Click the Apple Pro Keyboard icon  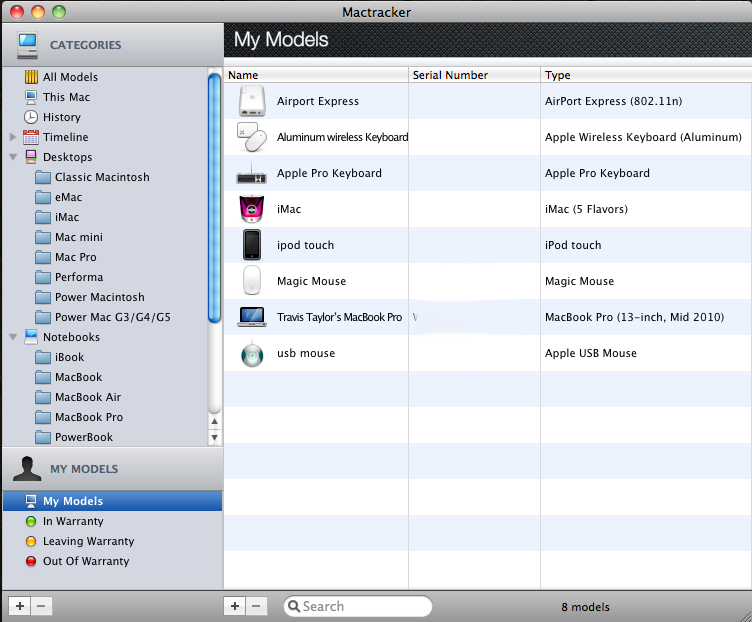tap(251, 175)
